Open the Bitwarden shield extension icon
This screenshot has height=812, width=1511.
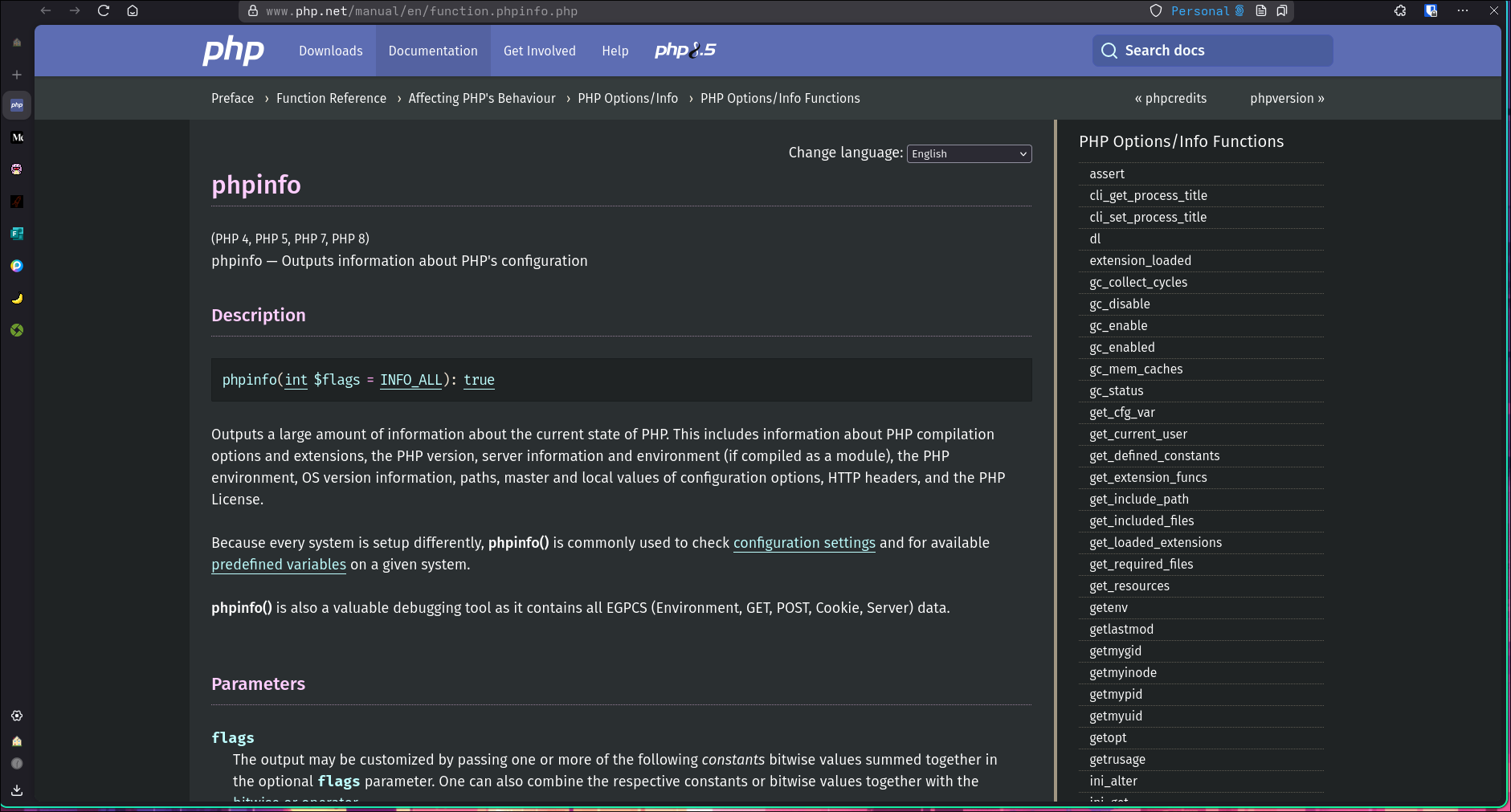click(1431, 10)
